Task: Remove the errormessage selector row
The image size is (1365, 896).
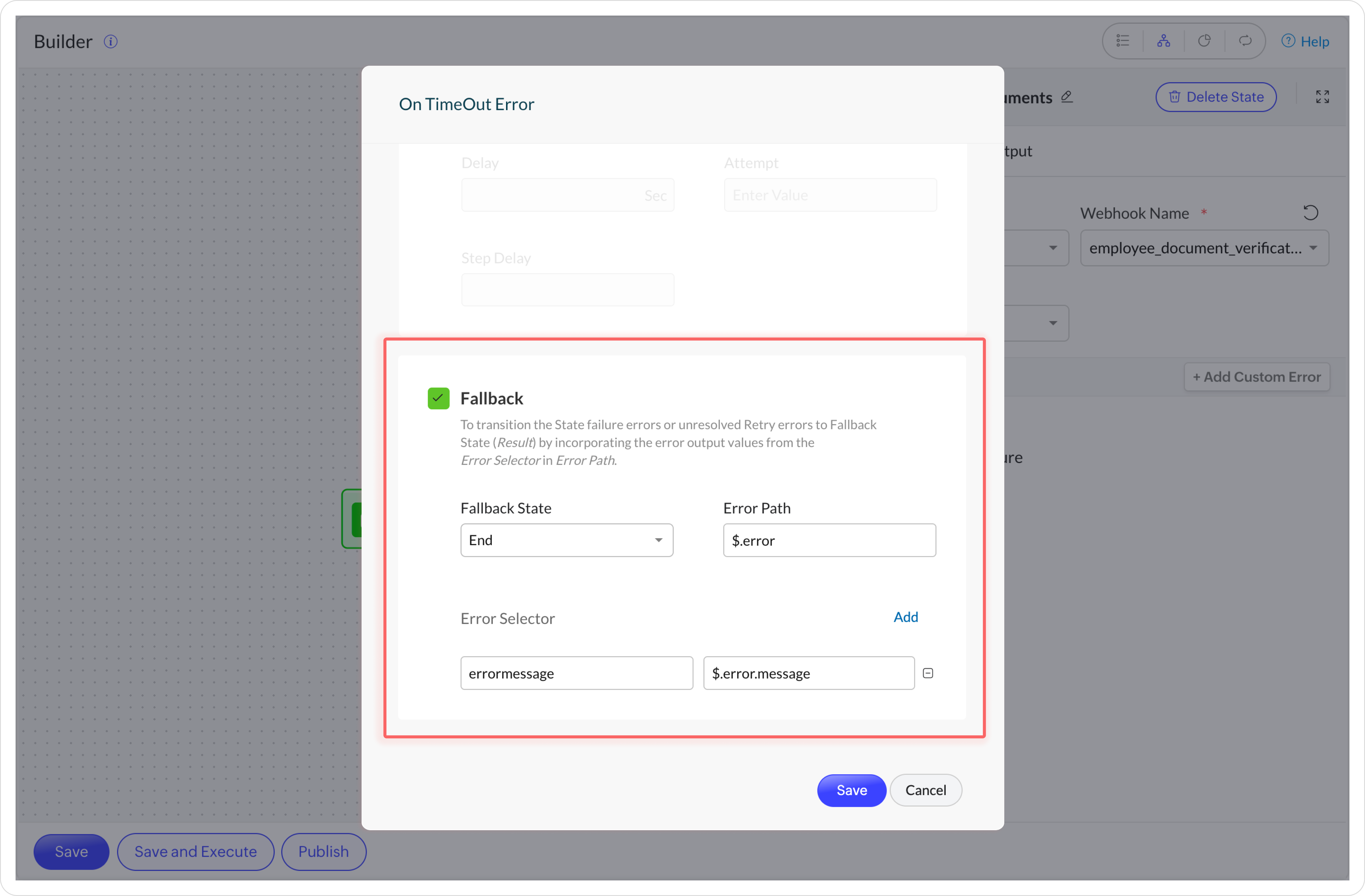Action: [x=928, y=673]
